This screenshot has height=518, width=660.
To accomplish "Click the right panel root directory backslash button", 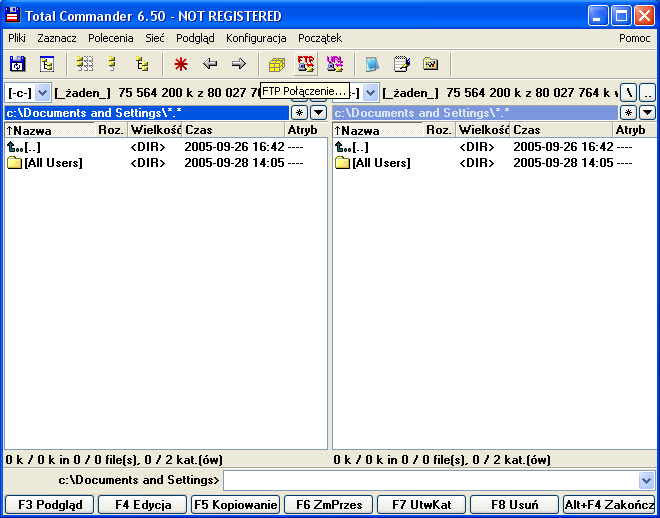I will point(628,93).
